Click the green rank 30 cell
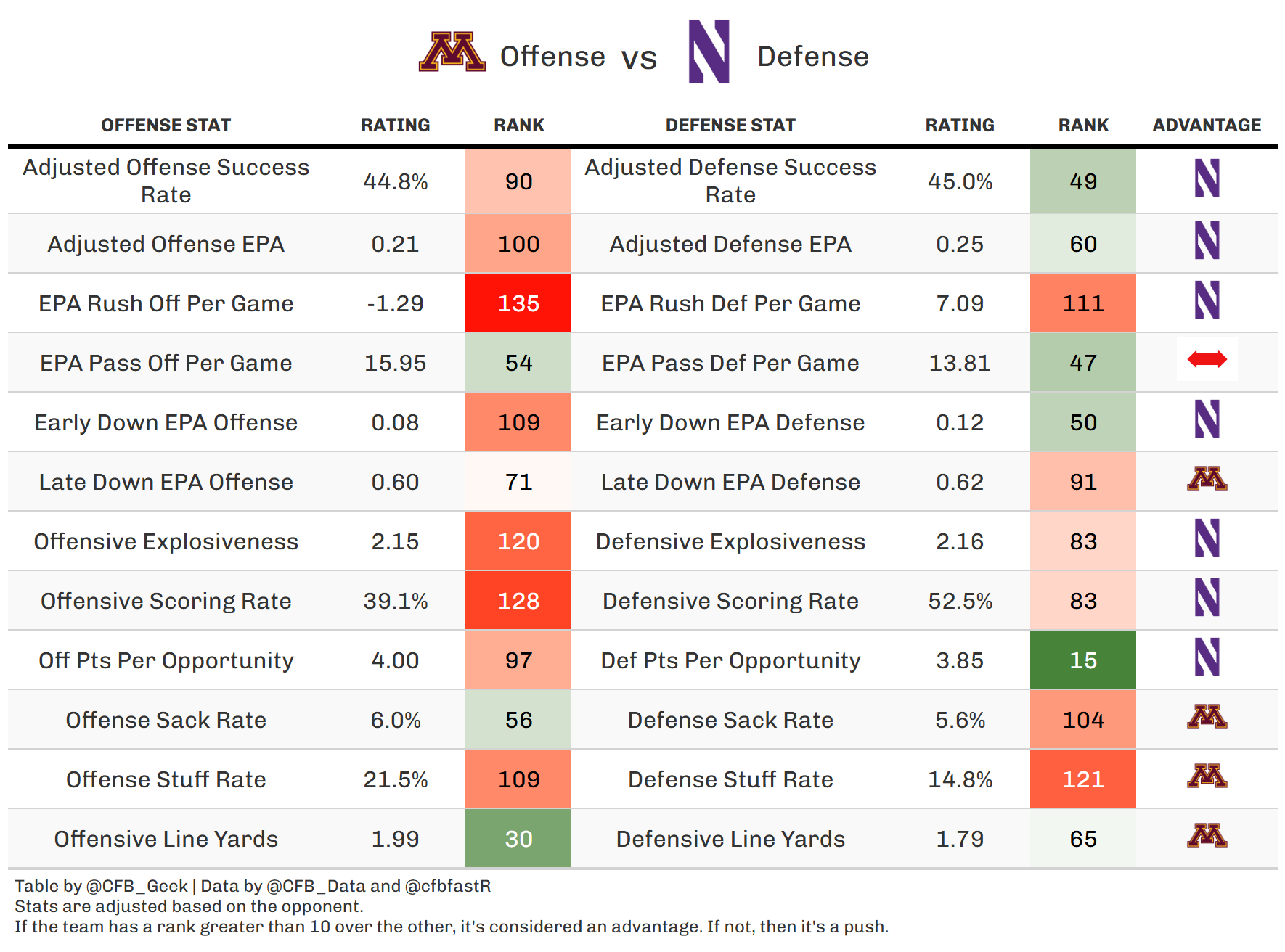 pyautogui.click(x=518, y=839)
